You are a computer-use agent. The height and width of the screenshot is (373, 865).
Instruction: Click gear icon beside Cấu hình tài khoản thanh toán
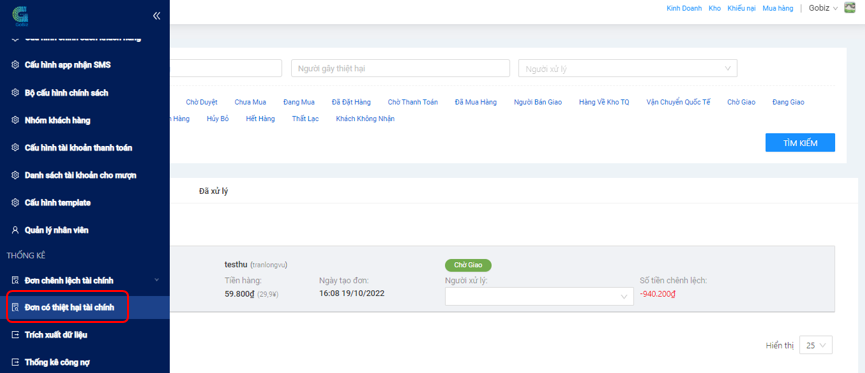click(15, 148)
